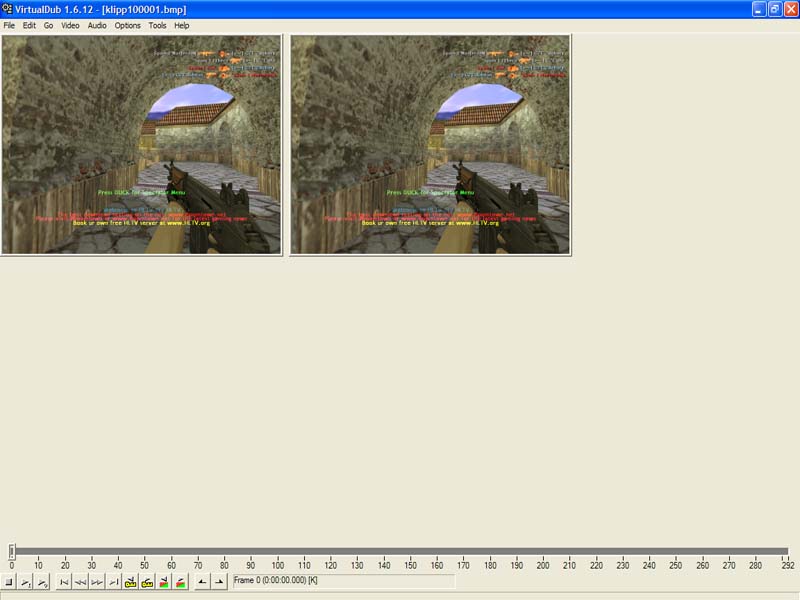Click the VirtualDub title bar icon
This screenshot has width=800, height=600.
point(7,9)
